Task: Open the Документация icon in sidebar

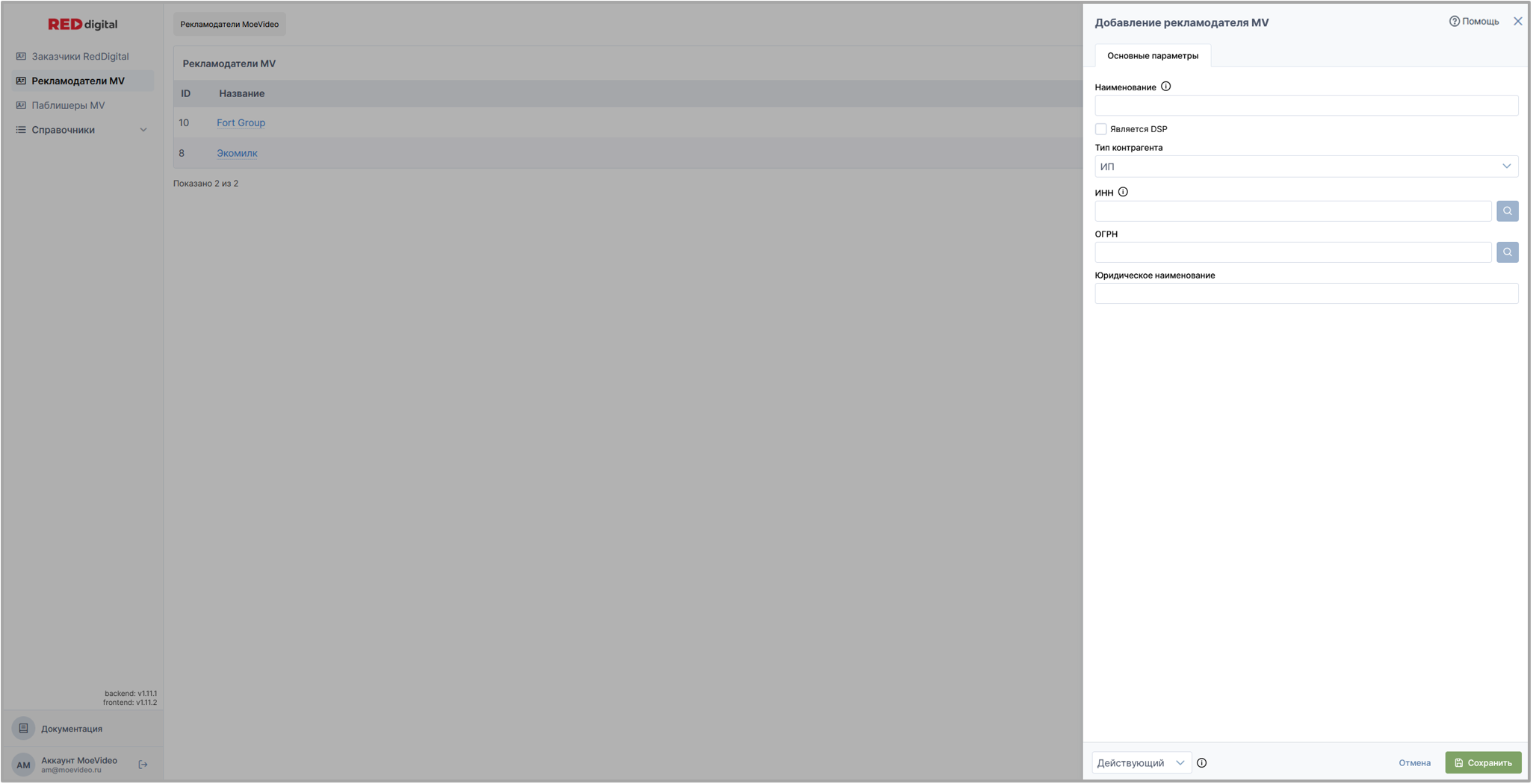Action: click(x=23, y=728)
